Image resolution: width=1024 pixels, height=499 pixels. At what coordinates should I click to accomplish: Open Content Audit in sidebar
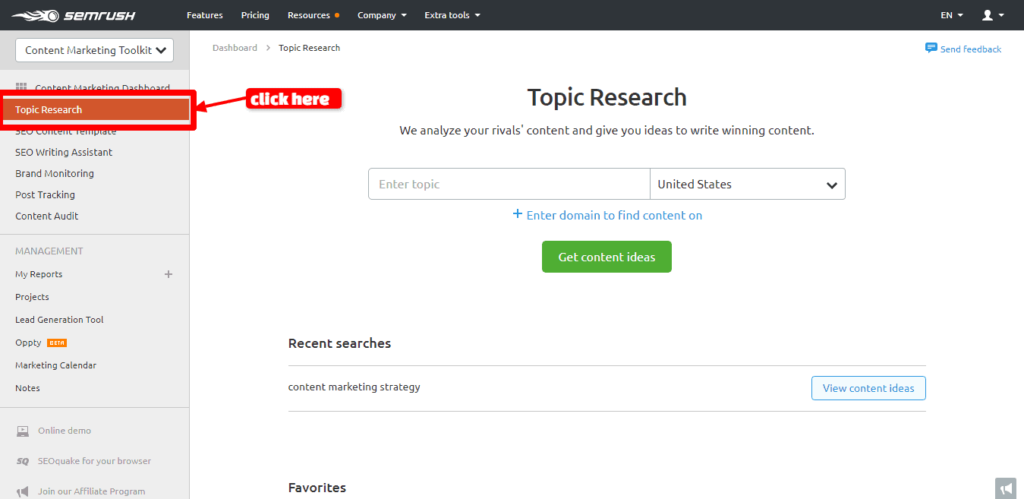pyautogui.click(x=47, y=216)
